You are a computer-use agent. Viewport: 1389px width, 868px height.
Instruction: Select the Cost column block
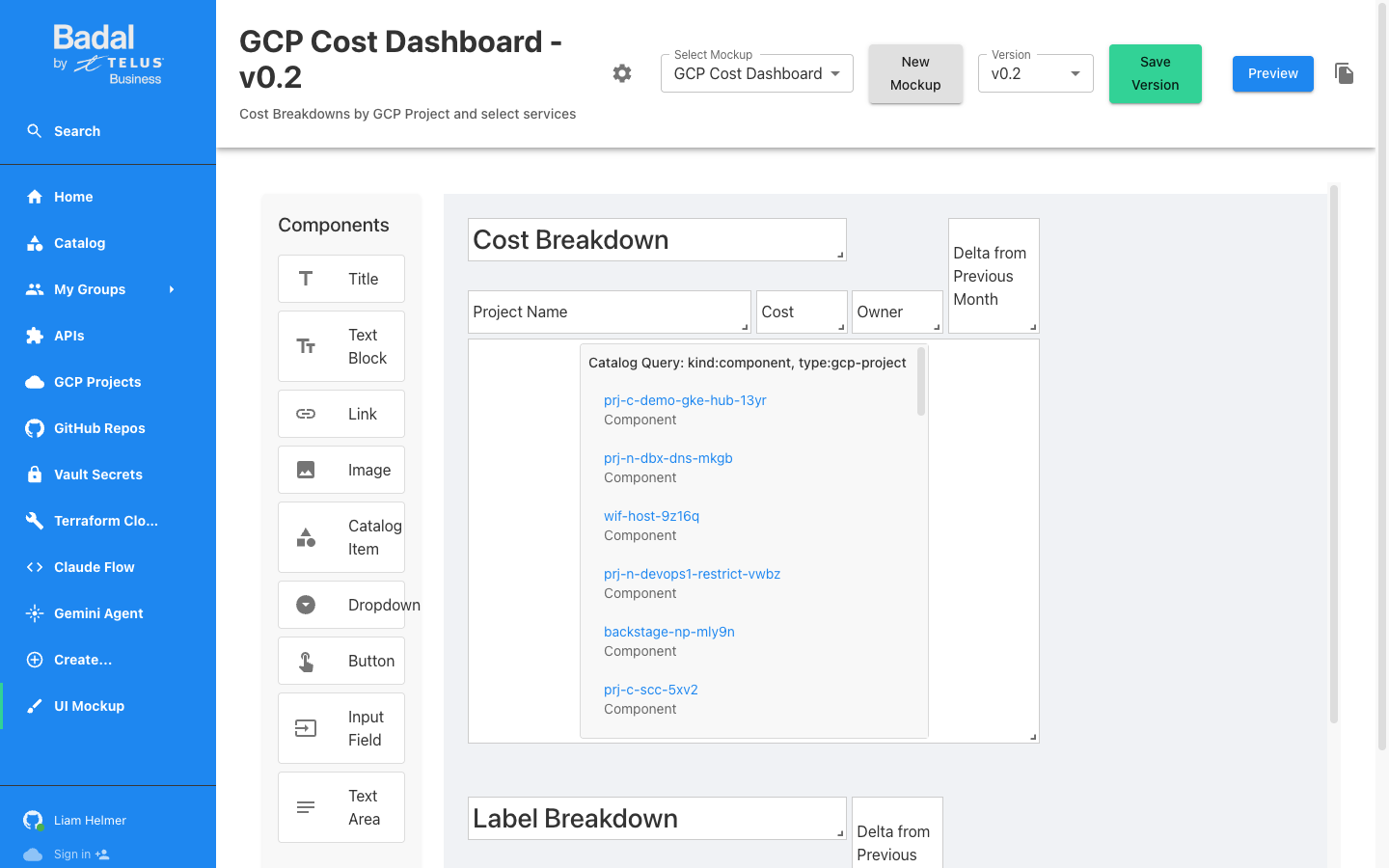click(x=802, y=312)
